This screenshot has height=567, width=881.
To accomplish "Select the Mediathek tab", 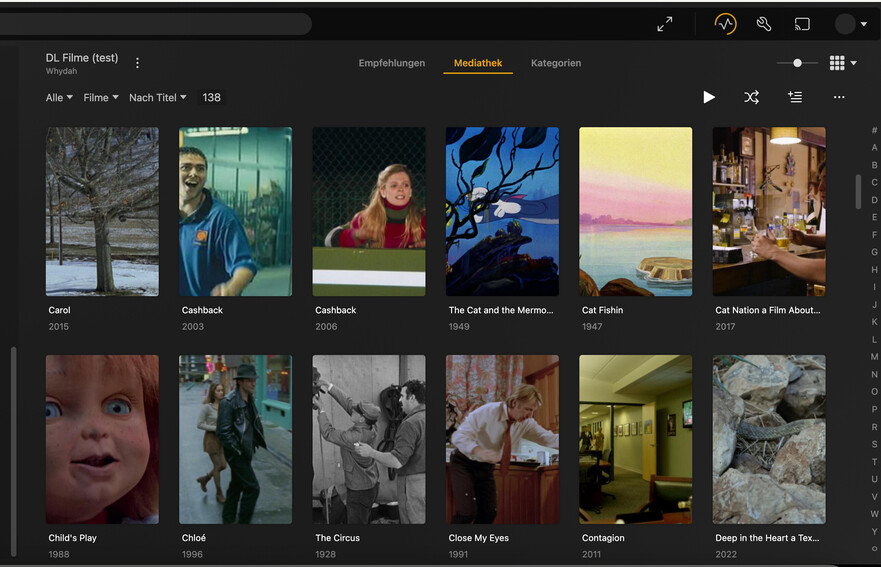I will tap(478, 63).
